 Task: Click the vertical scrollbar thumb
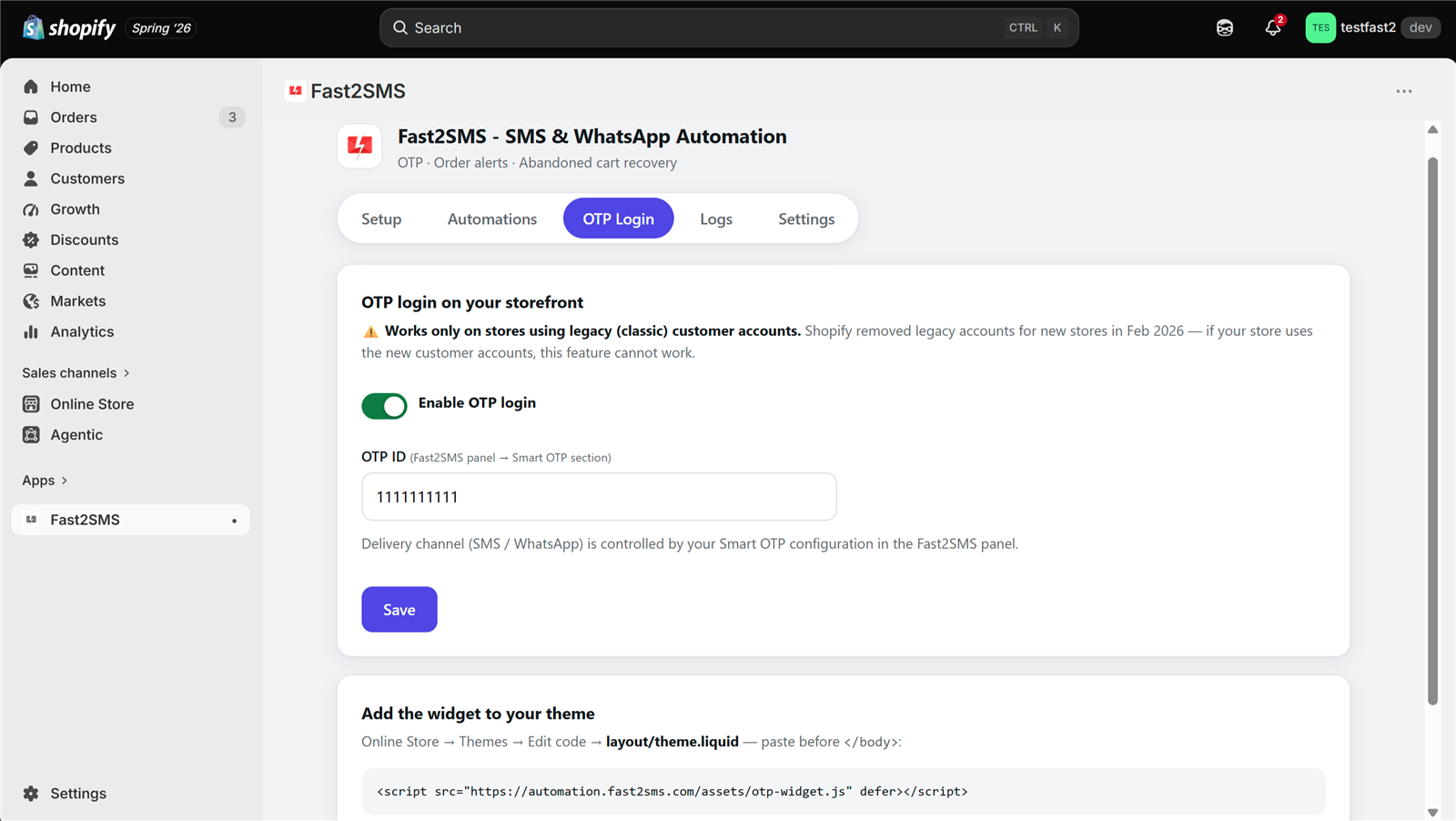tap(1432, 431)
